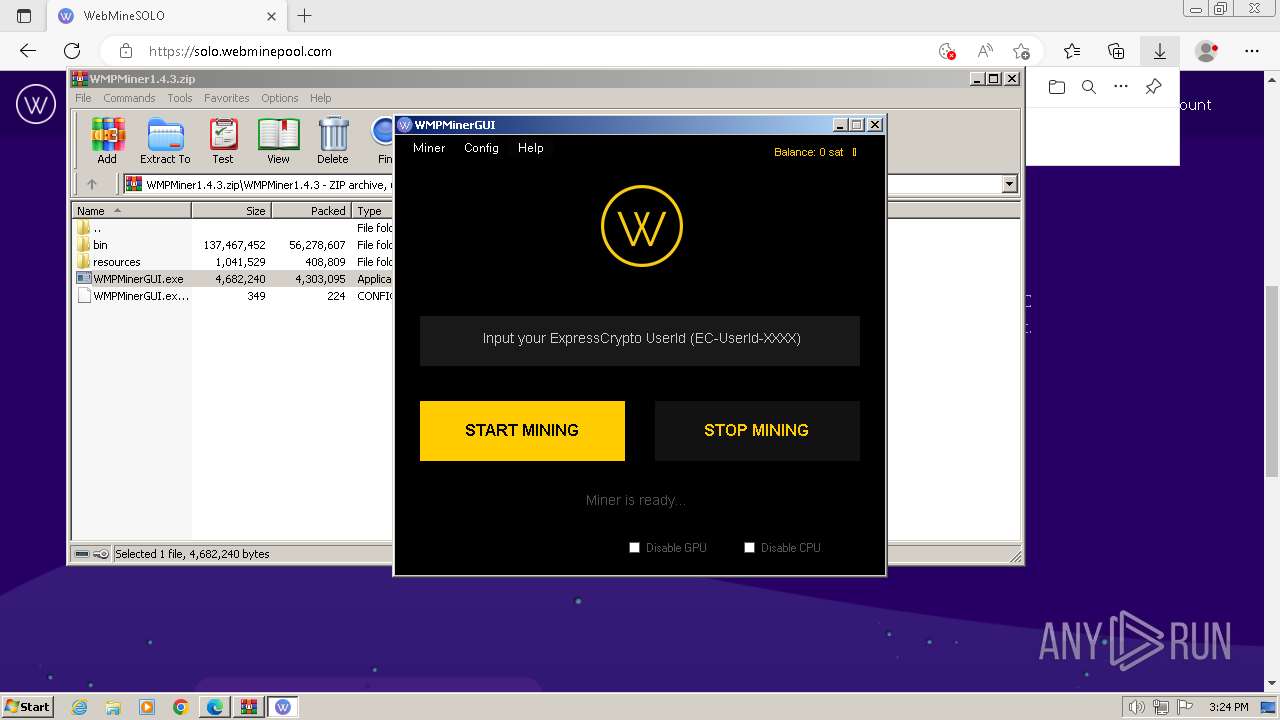The width and height of the screenshot is (1280, 720).
Task: Sort WinRAR list by Name column
Action: pos(132,211)
